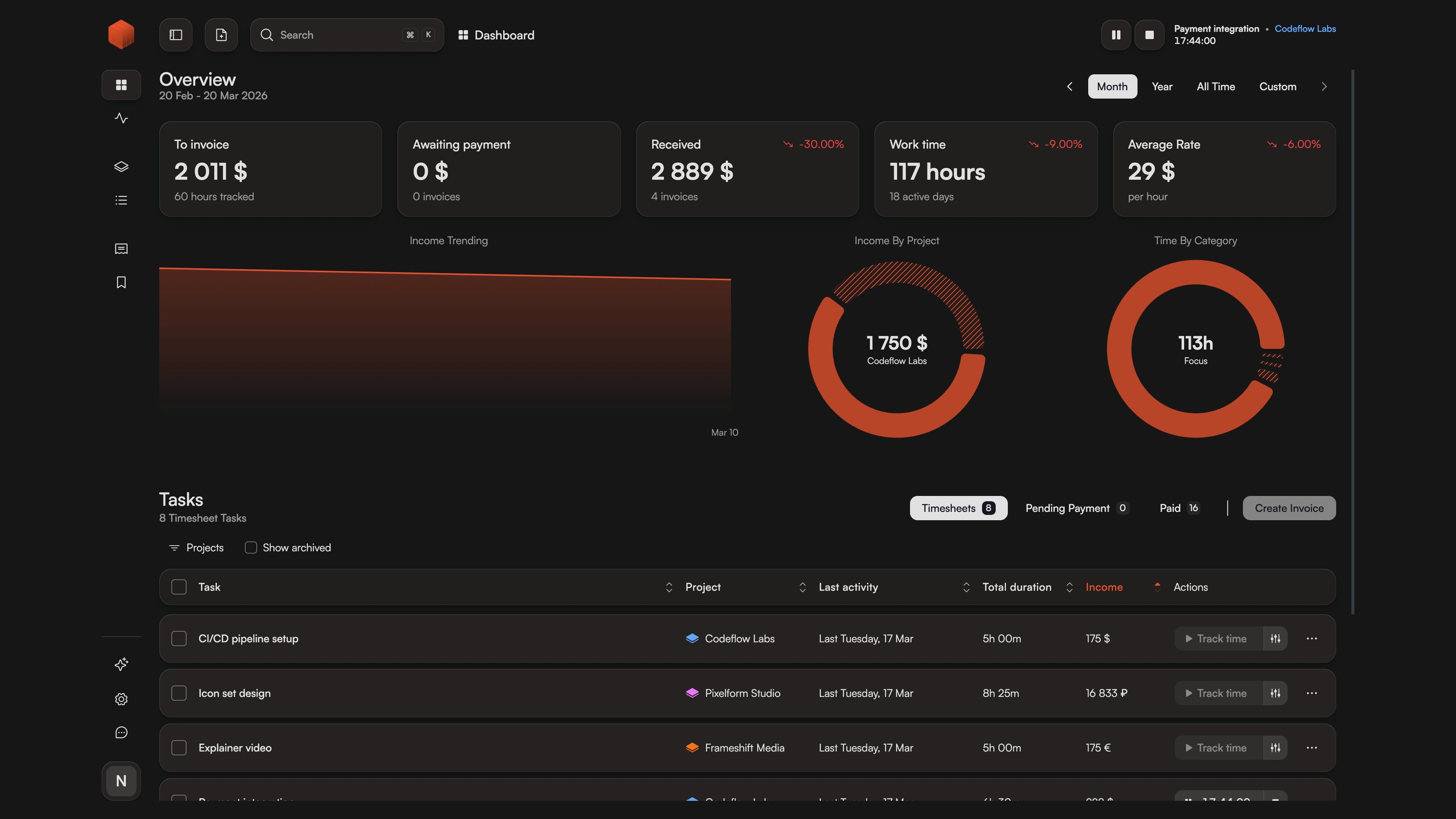Stop the running timer
Viewport: 1456px width, 819px height.
[1150, 35]
